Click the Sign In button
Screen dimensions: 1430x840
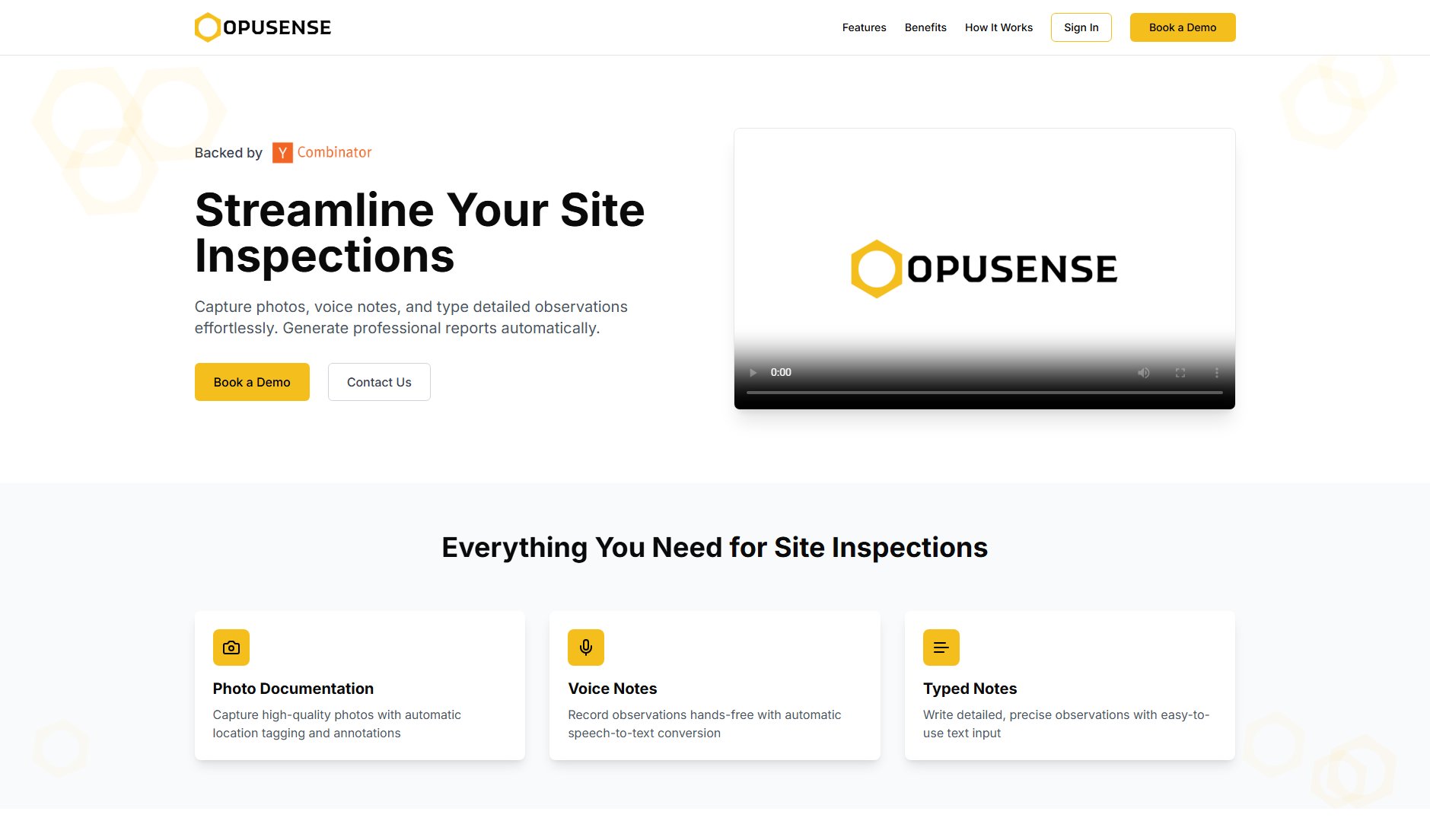coord(1081,27)
